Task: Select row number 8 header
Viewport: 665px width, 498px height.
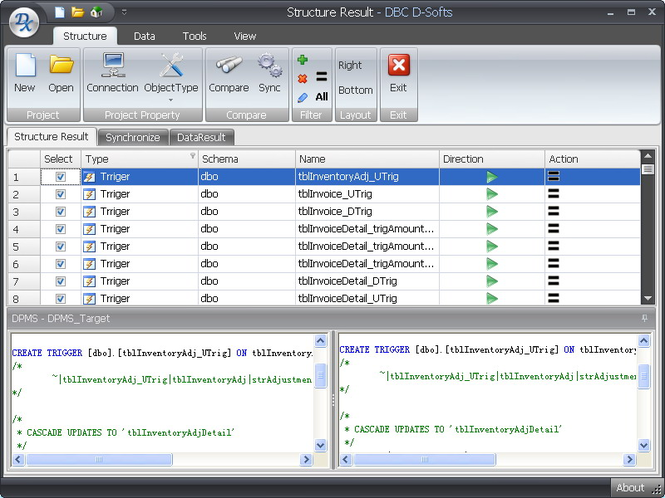Action: pos(24,299)
